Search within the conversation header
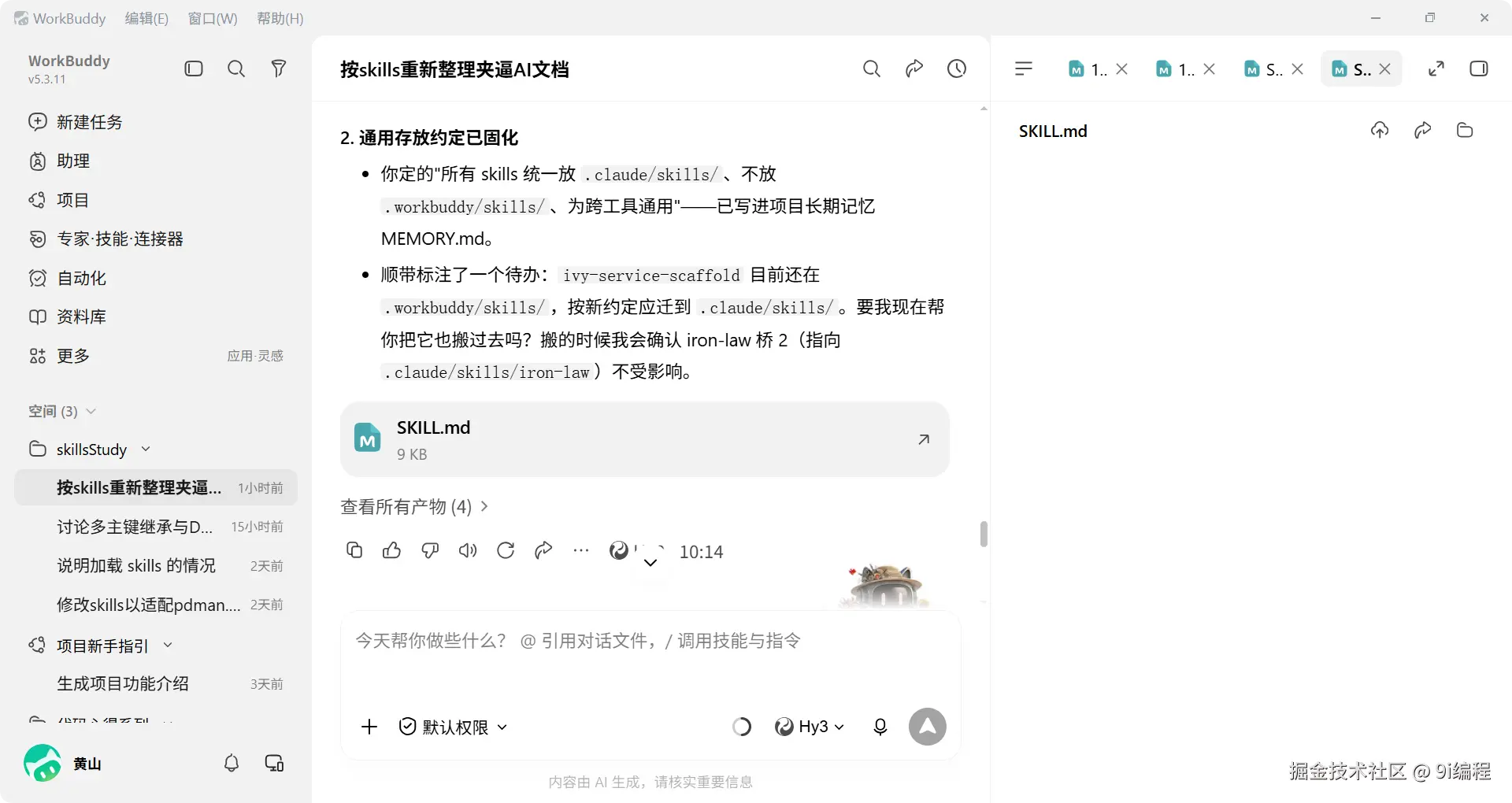Image resolution: width=1512 pixels, height=803 pixels. coord(872,69)
